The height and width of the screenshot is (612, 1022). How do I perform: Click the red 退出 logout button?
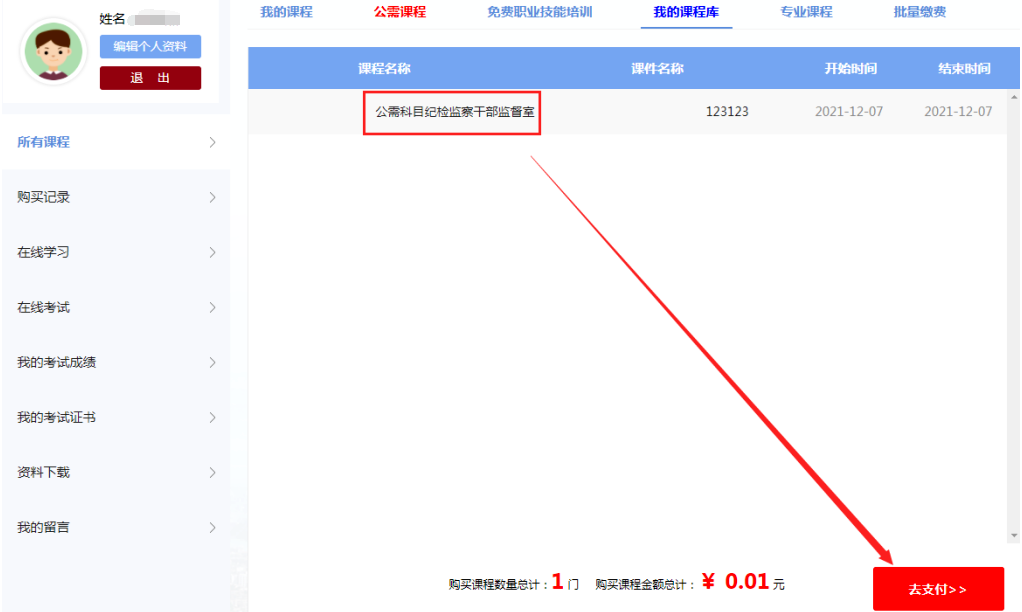(150, 78)
